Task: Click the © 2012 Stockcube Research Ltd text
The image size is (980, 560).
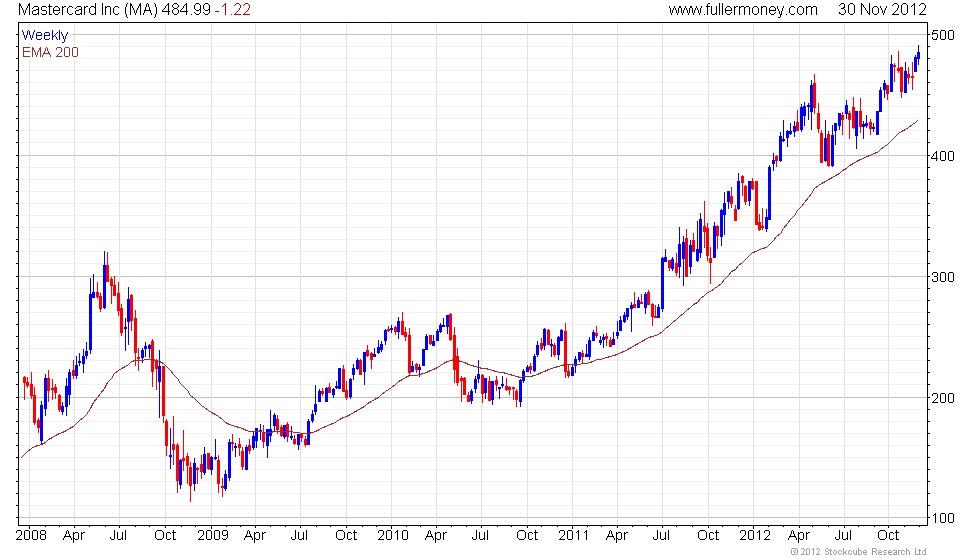Action: (858, 552)
